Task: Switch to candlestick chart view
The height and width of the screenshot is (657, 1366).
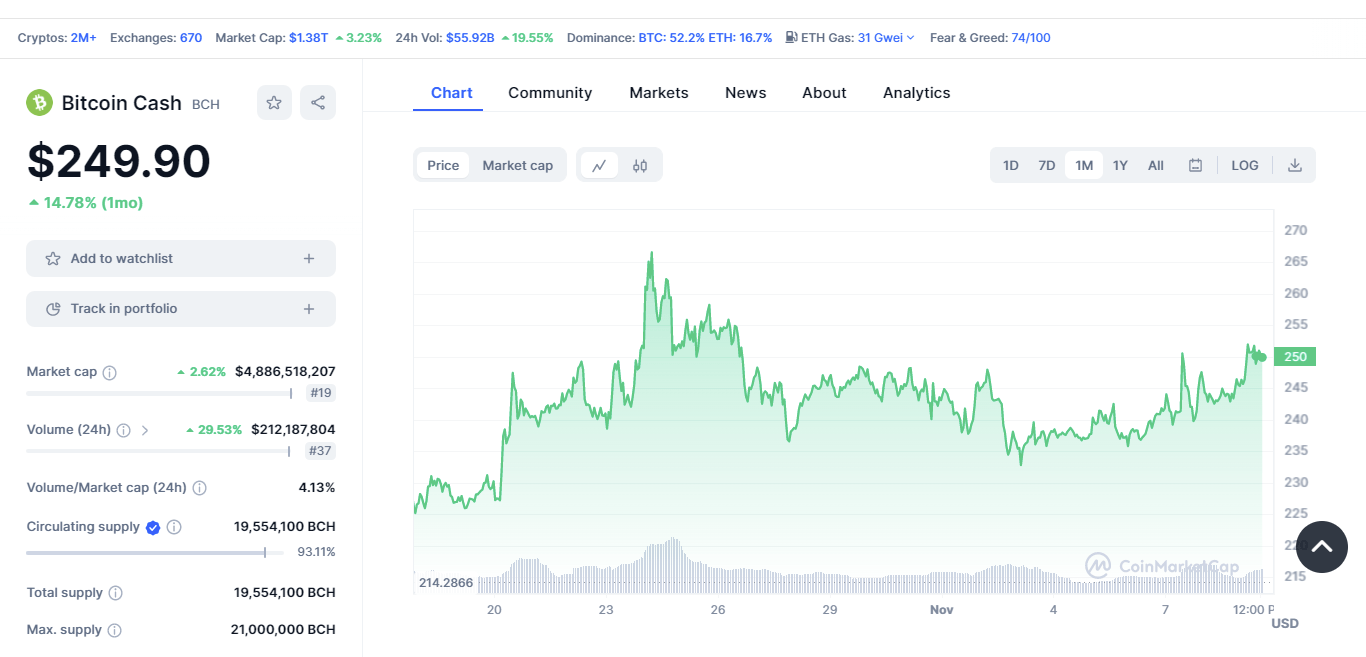Action: [640, 166]
